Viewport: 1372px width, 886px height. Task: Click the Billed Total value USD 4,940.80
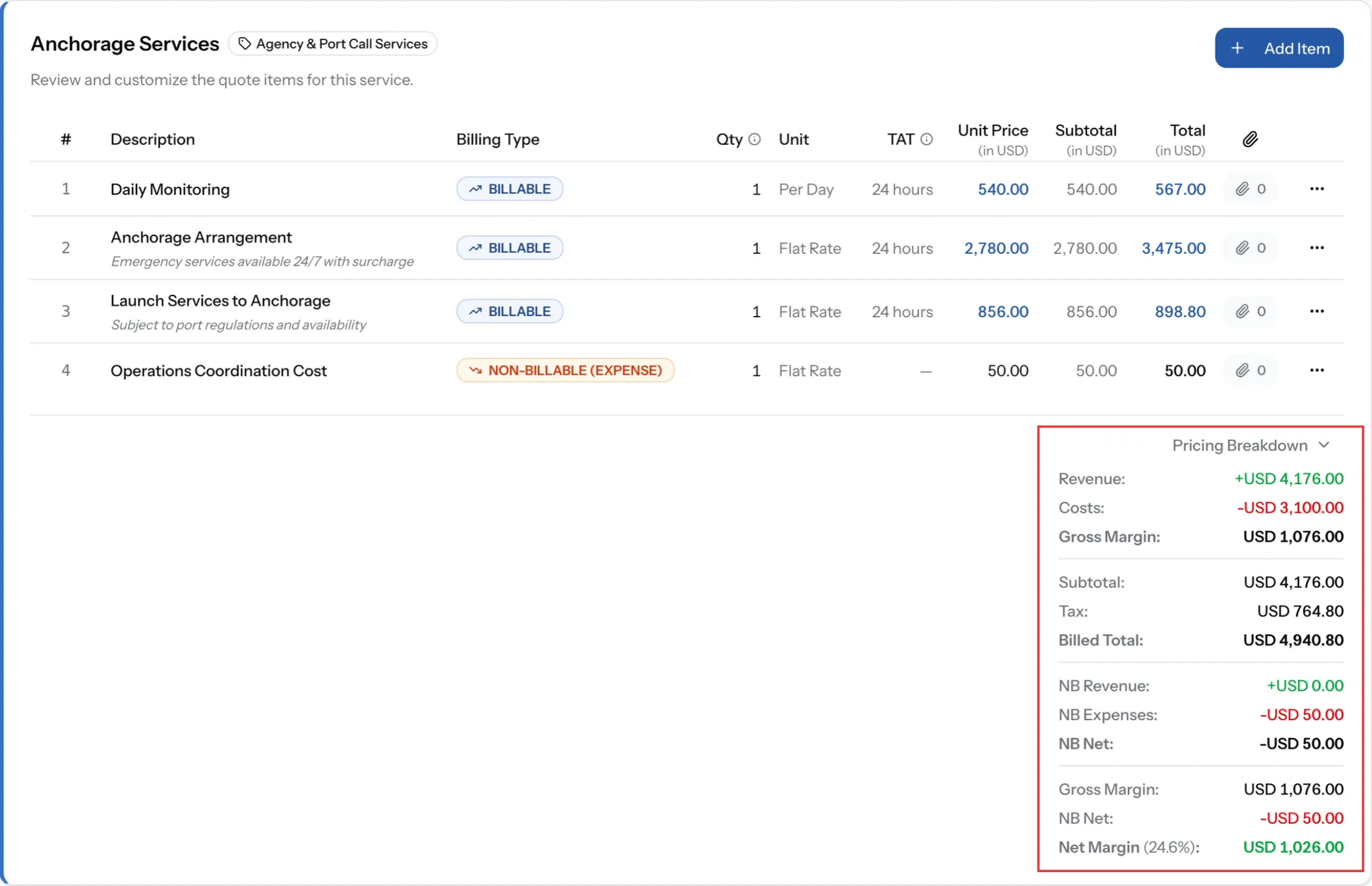pos(1293,641)
